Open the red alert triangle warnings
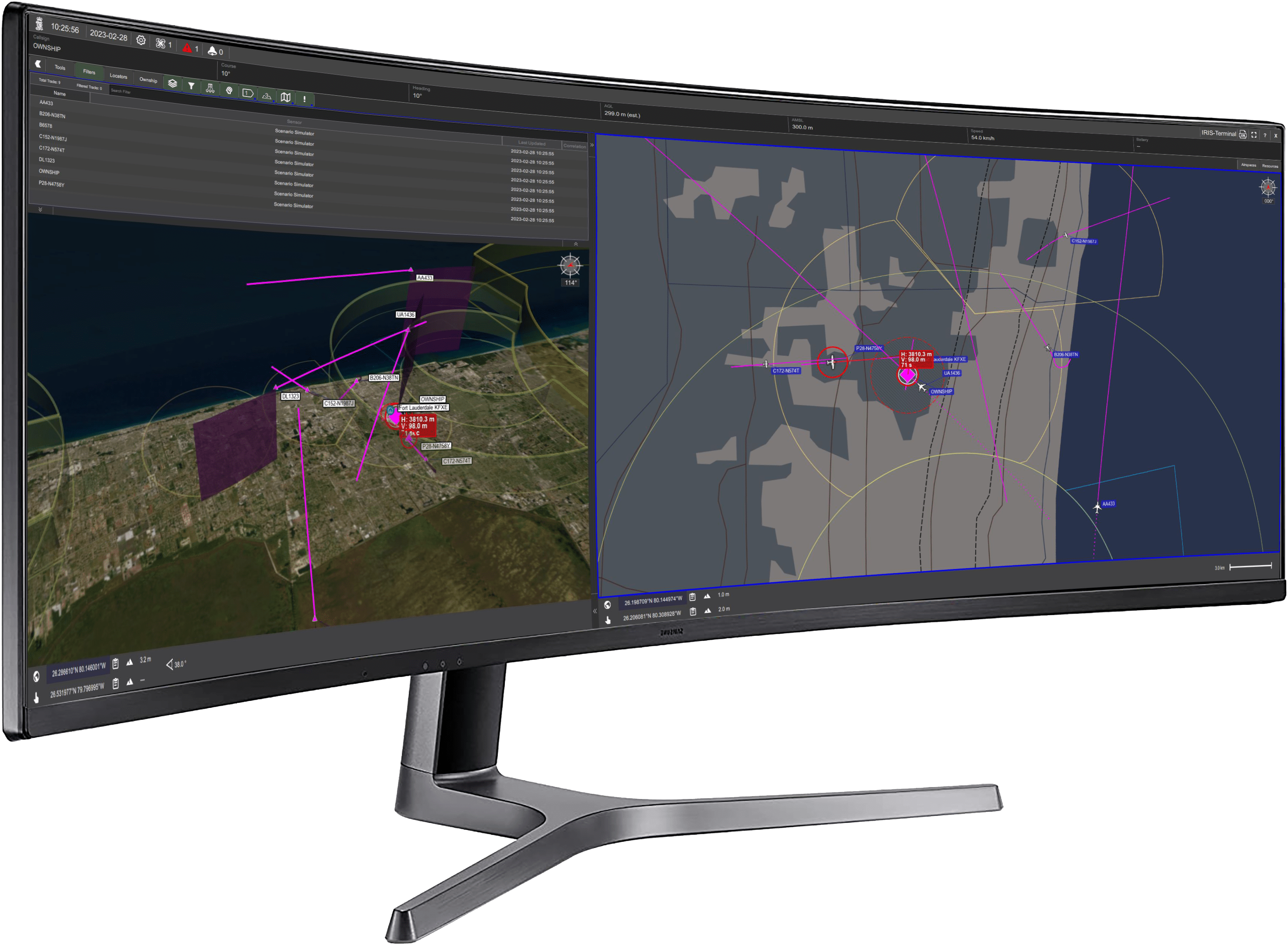The height and width of the screenshot is (945, 1288). click(187, 47)
